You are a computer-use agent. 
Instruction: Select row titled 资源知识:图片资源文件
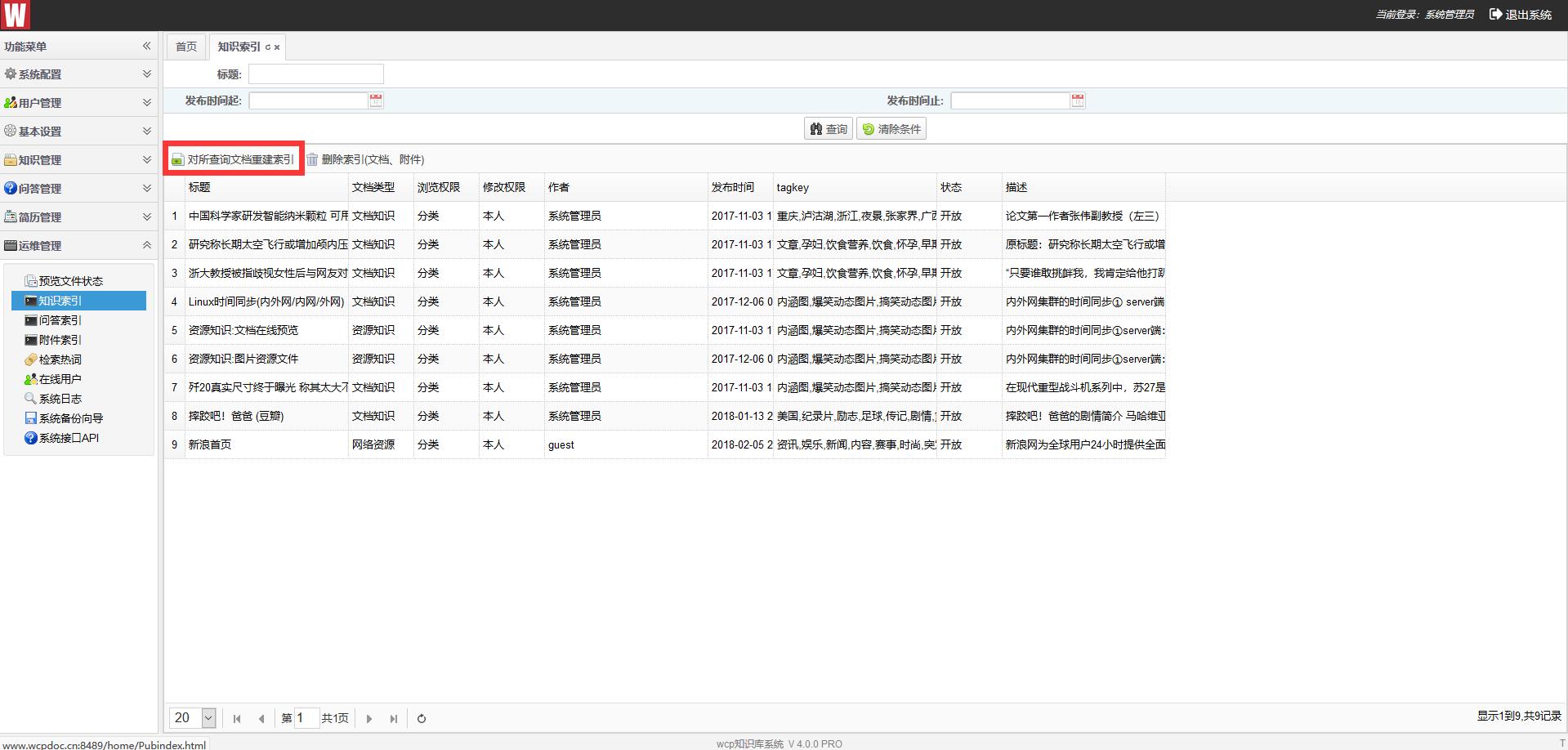664,359
